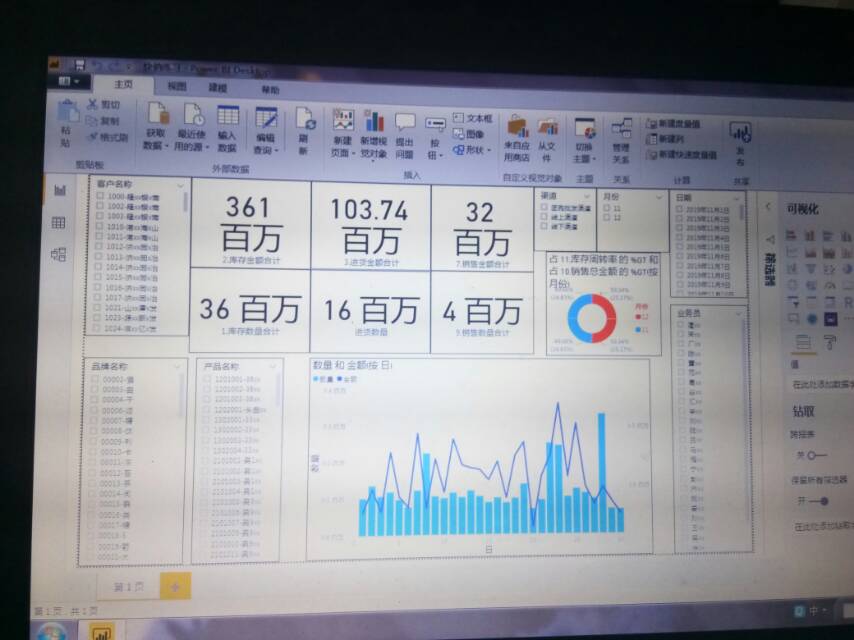The height and width of the screenshot is (640, 854).
Task: Expand the 渠道 slicer dropdown chevron
Action: [587, 196]
